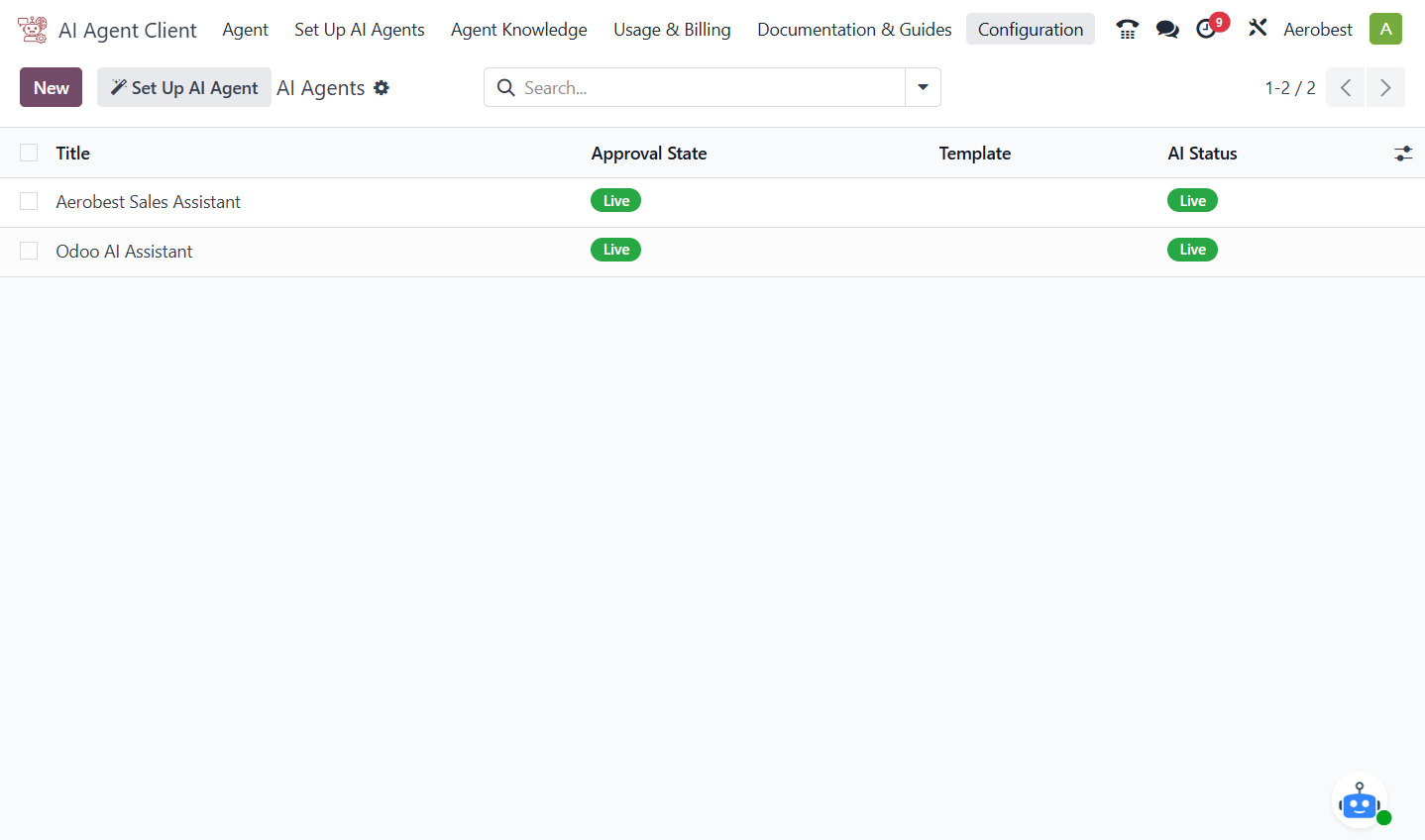Click the AI Agents breadcrumb title
The height and width of the screenshot is (840, 1425).
[321, 88]
